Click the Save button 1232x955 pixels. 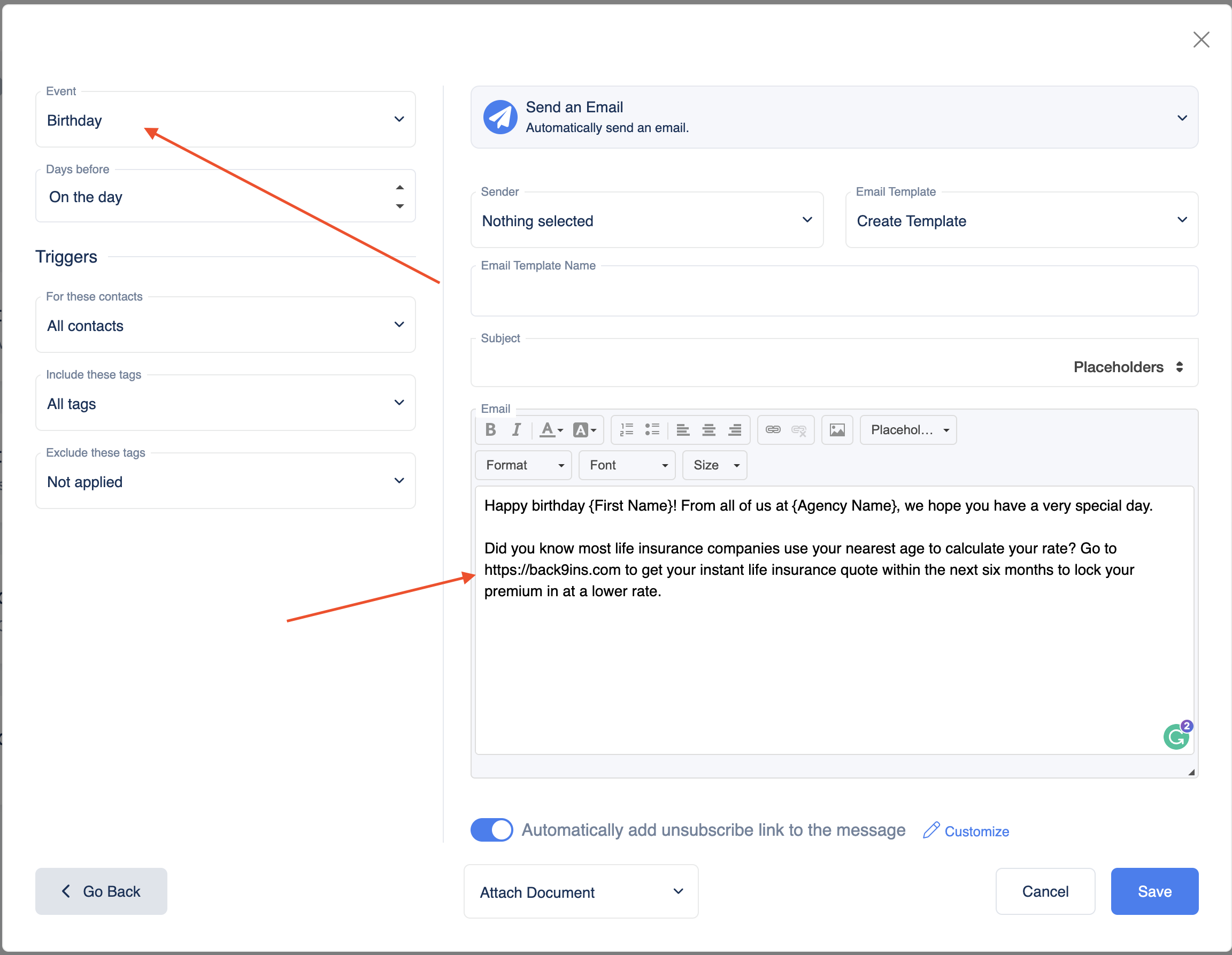[1153, 891]
